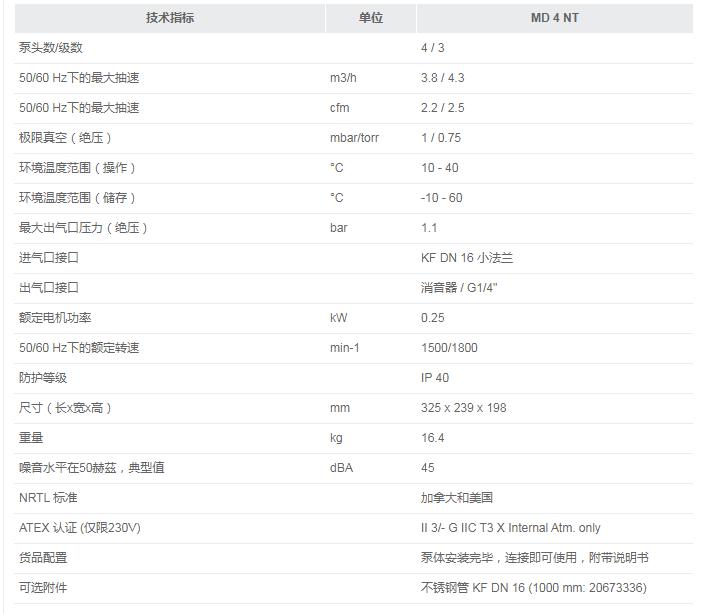Click the 防护等级 label
Viewport: 704px width, 614px height.
coord(43,377)
